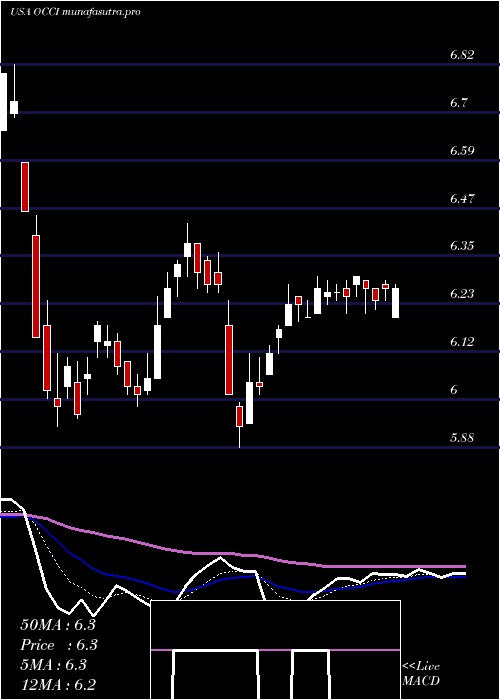
Task: Click the <<Live MACD label
Action: 421,674
